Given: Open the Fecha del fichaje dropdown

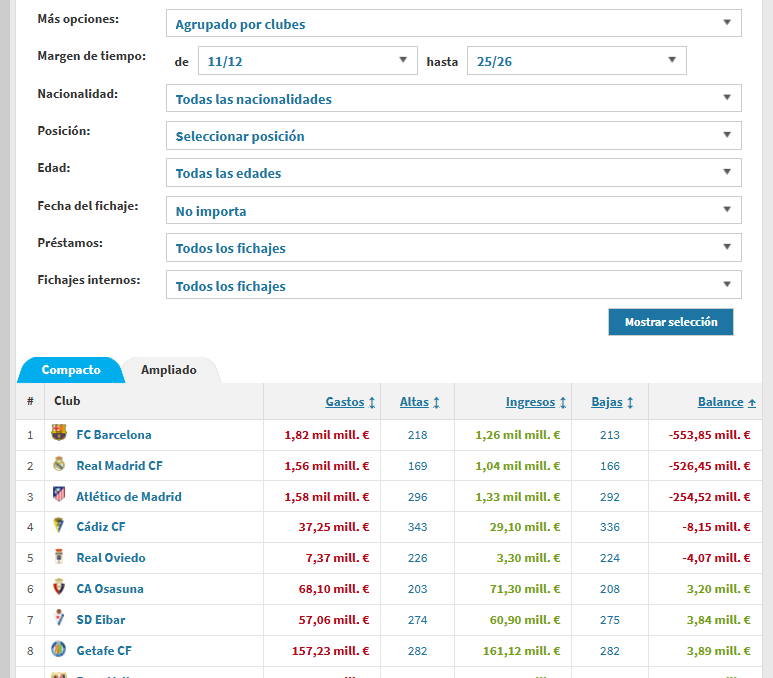Looking at the screenshot, I should pyautogui.click(x=454, y=210).
